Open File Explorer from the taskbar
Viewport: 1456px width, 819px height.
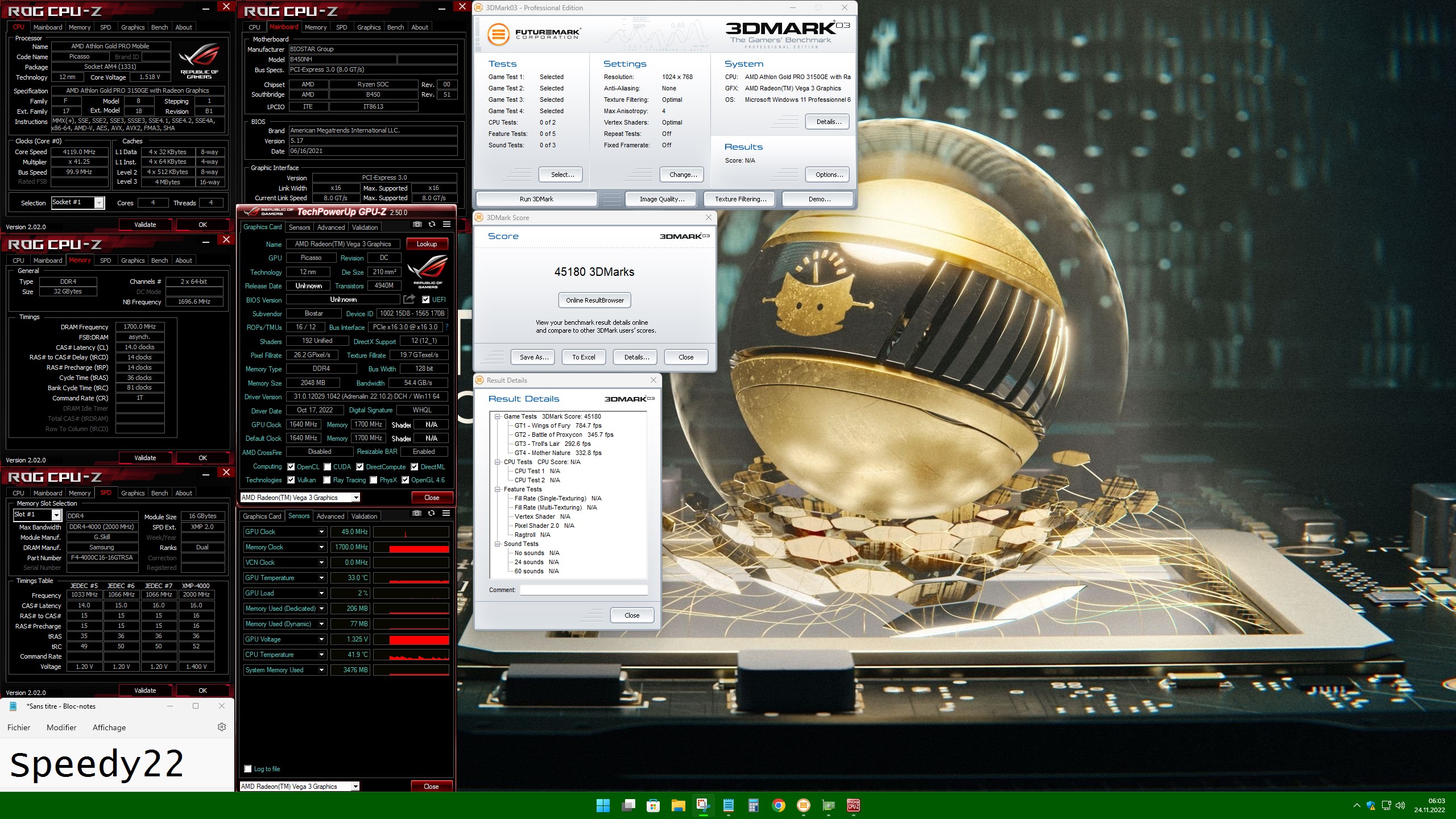click(x=678, y=805)
